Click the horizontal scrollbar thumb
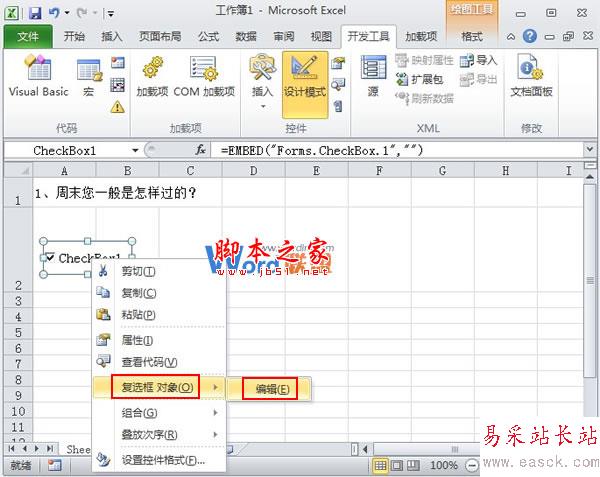Screen dimensions: 600x477 [x=455, y=449]
